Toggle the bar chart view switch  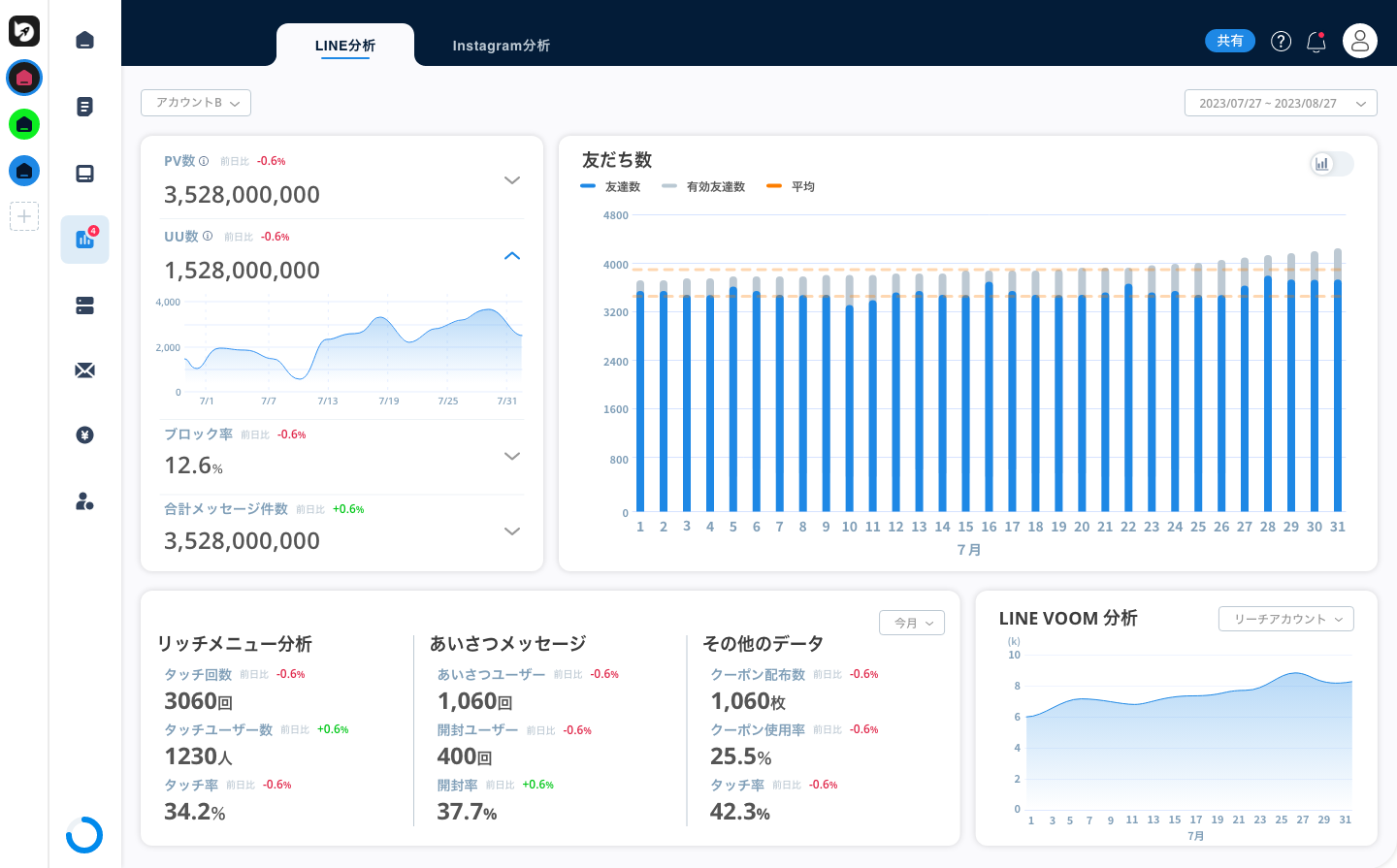click(x=1331, y=164)
